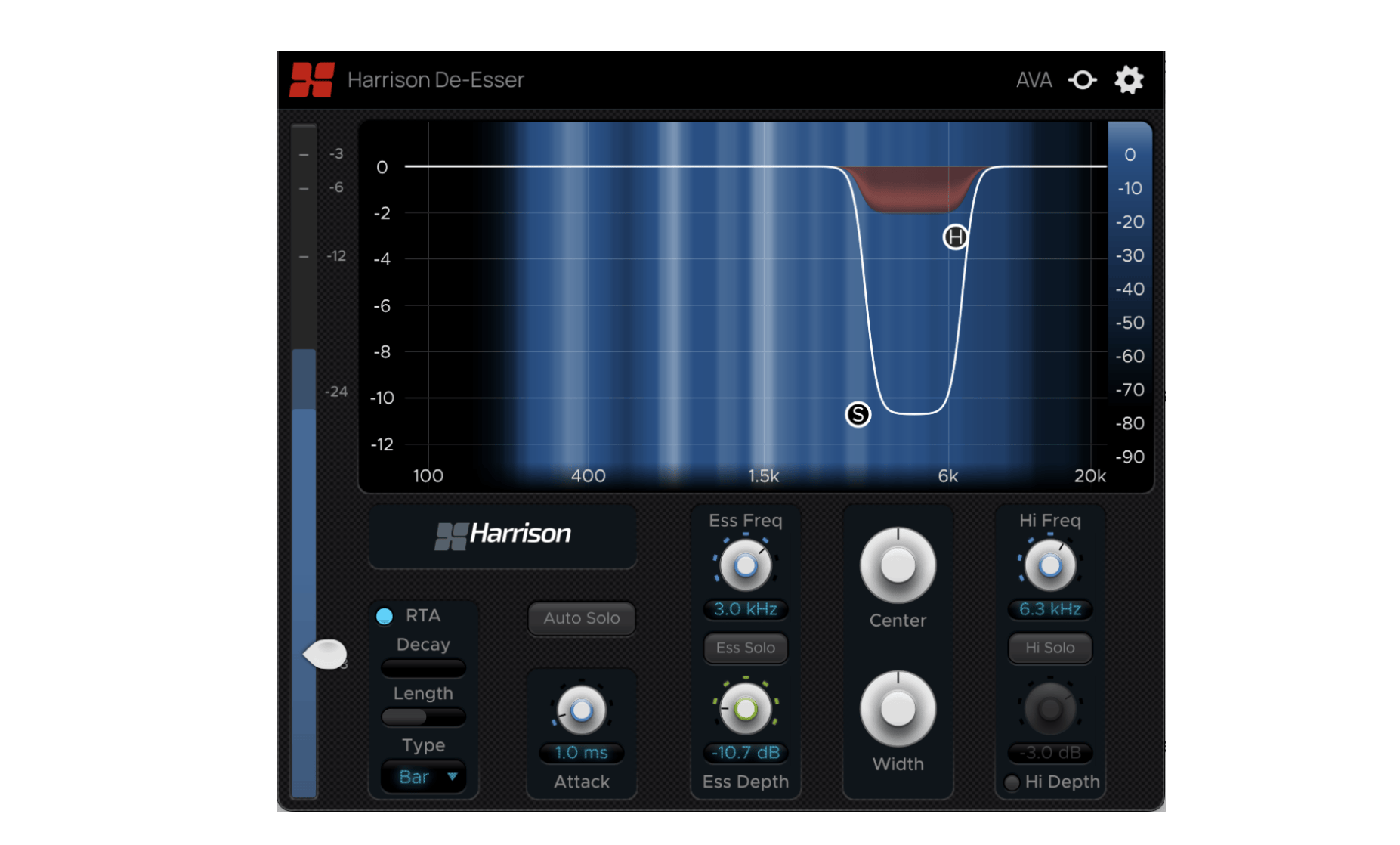Adjust the Ess Freq knob
Screen dimensions: 1400x845
(745, 565)
